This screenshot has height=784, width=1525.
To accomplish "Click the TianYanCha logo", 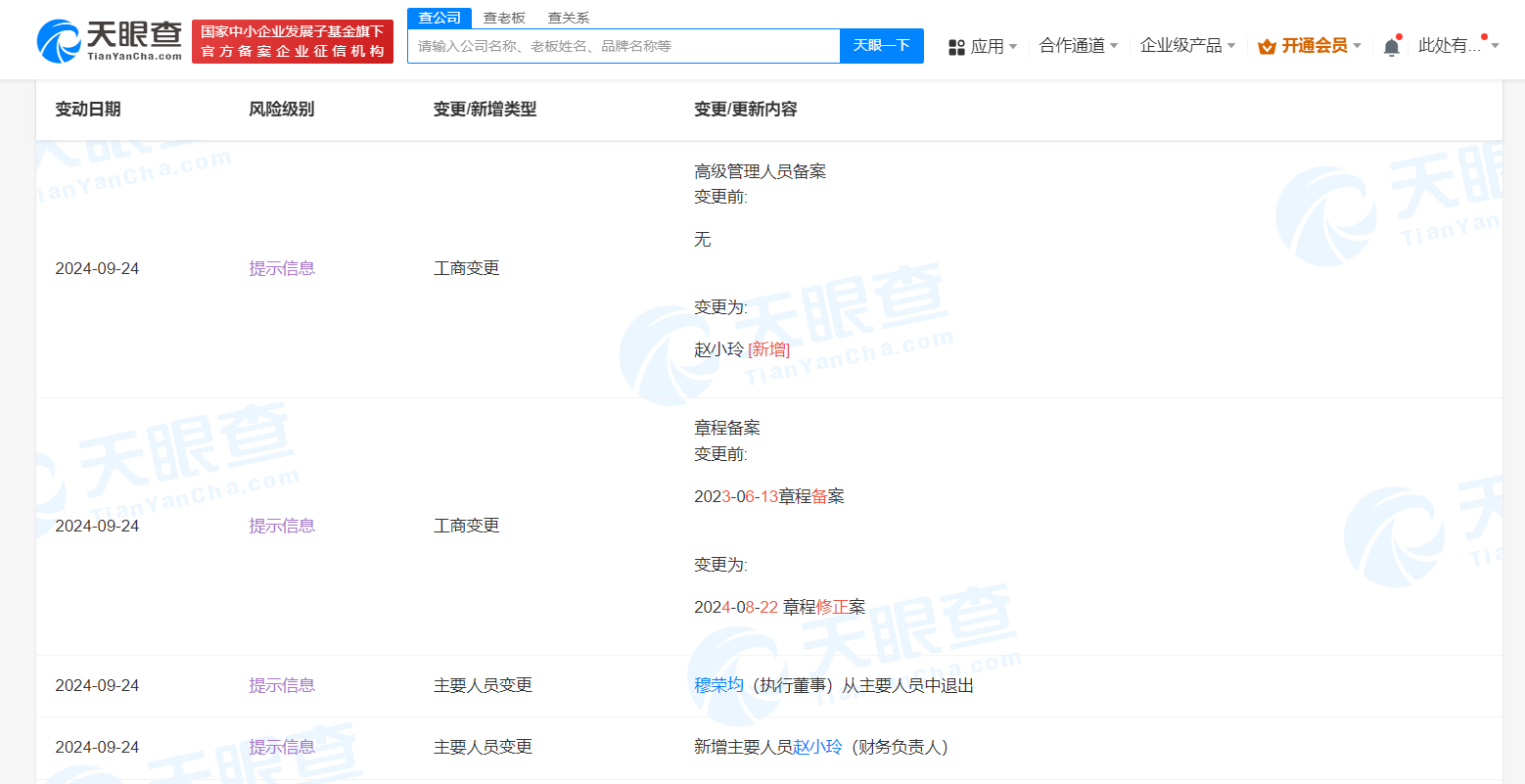I will point(110,41).
